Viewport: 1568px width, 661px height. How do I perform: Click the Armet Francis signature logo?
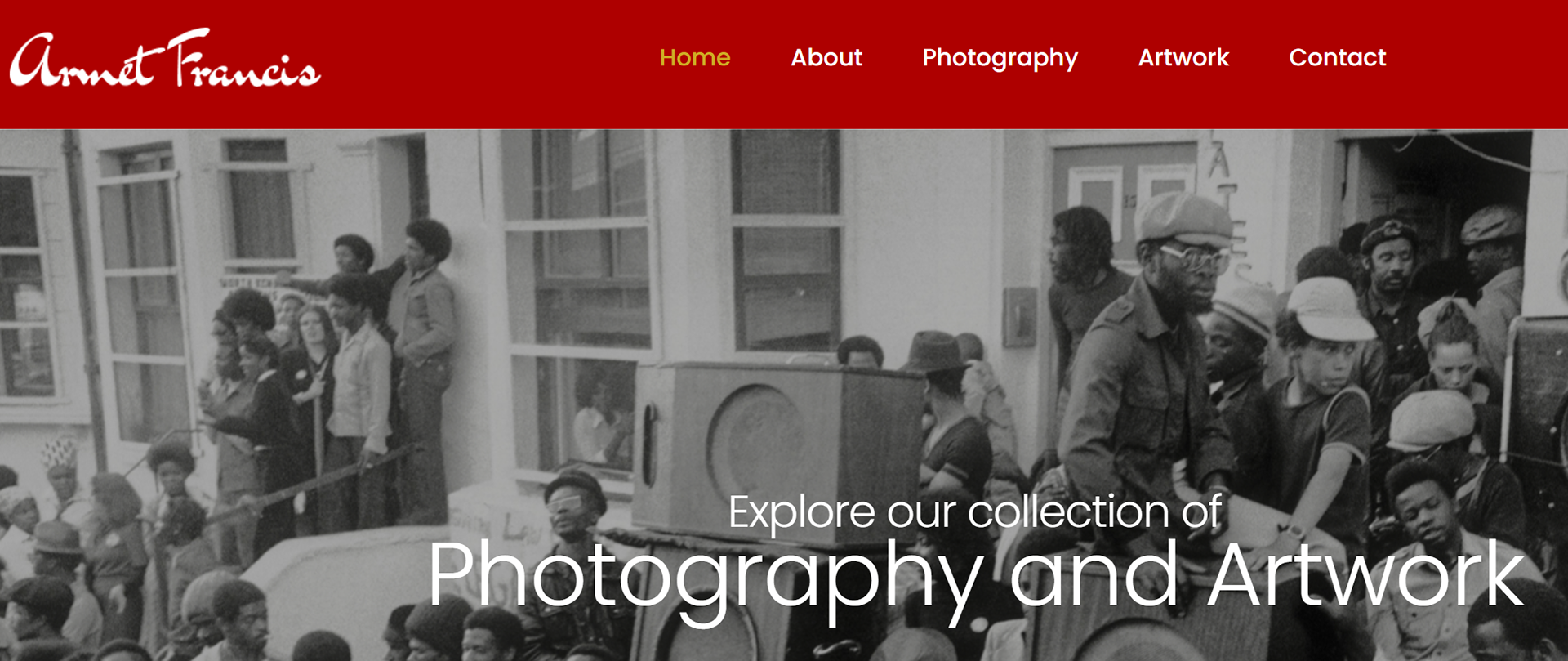[x=165, y=59]
